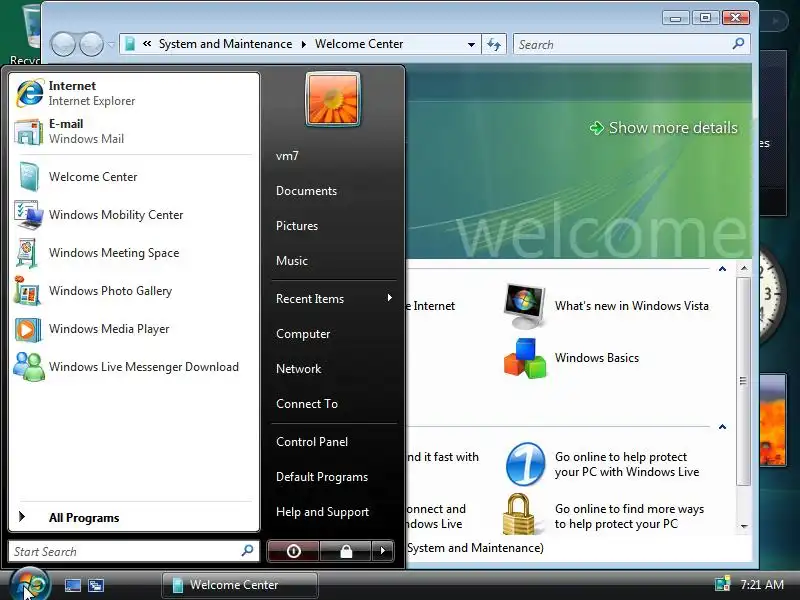Click the Start Search magnifier icon
Image resolution: width=800 pixels, height=600 pixels.
247,551
